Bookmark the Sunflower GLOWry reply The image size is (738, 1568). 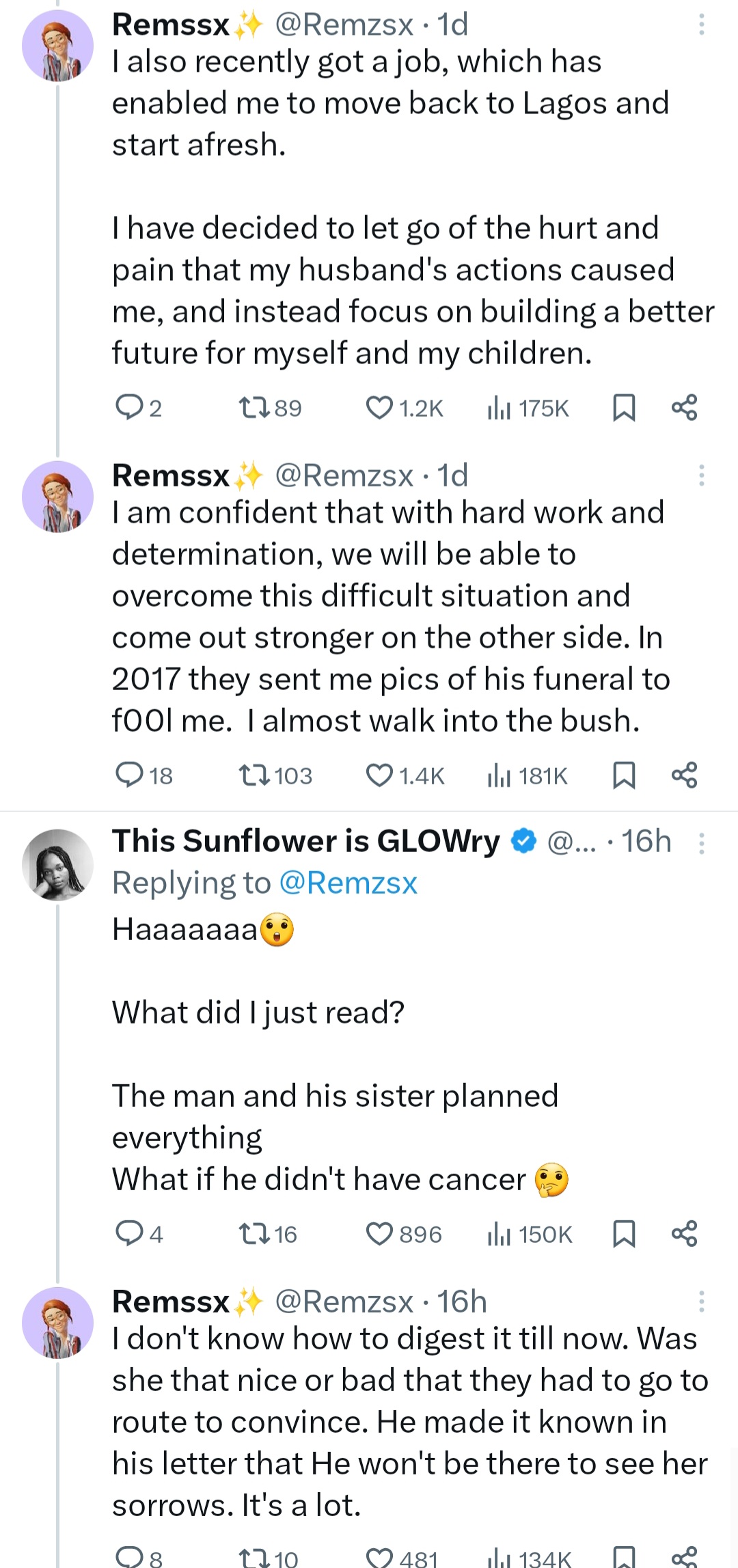click(624, 1234)
